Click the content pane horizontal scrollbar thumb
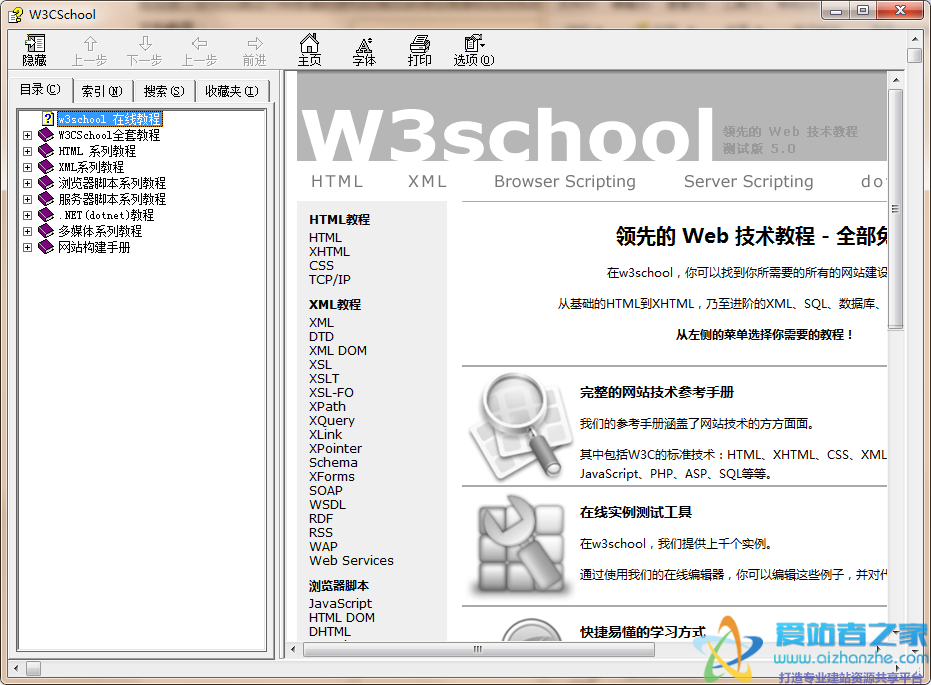The height and width of the screenshot is (685, 931). coord(479,649)
